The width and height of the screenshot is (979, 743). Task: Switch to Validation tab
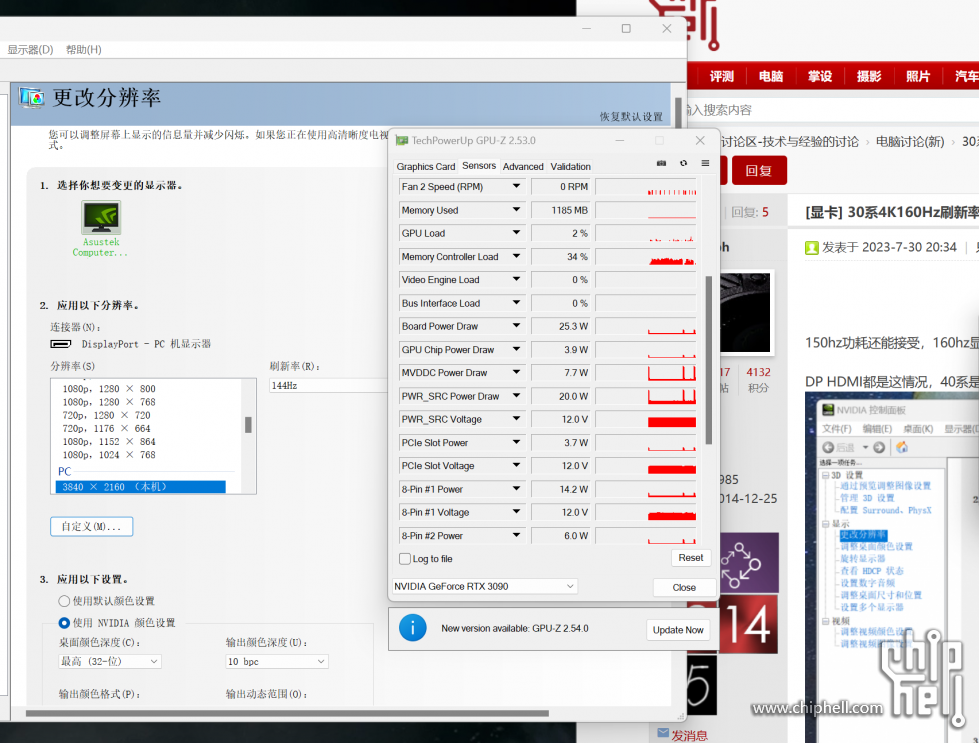(x=571, y=167)
